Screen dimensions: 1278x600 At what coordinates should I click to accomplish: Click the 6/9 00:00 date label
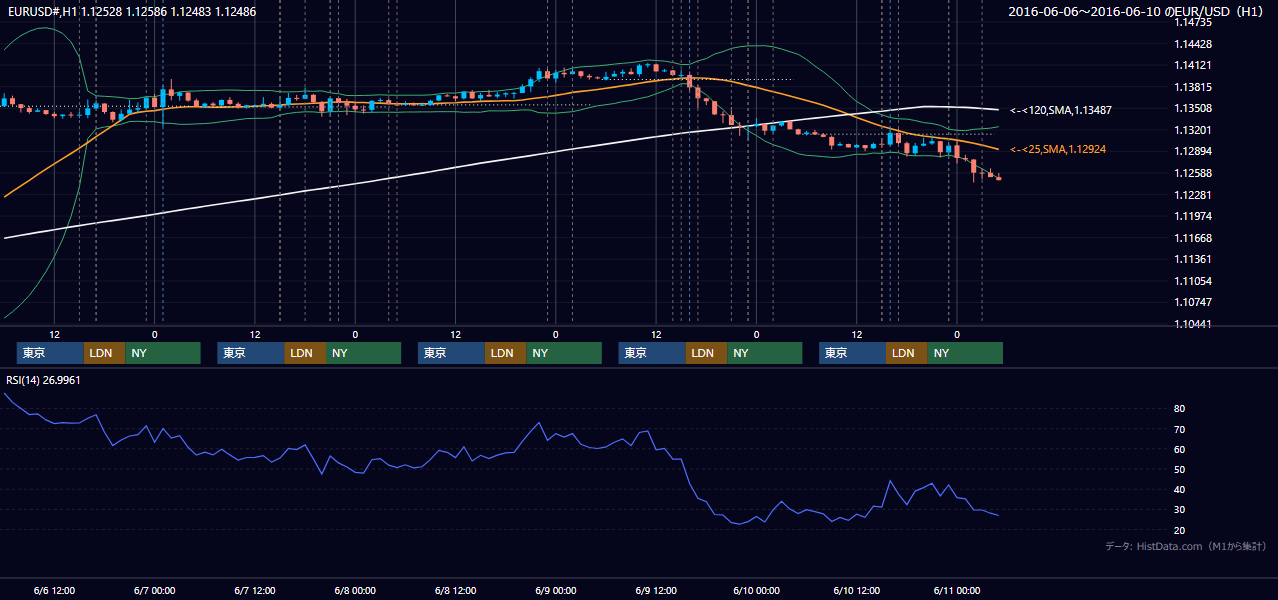tap(555, 590)
